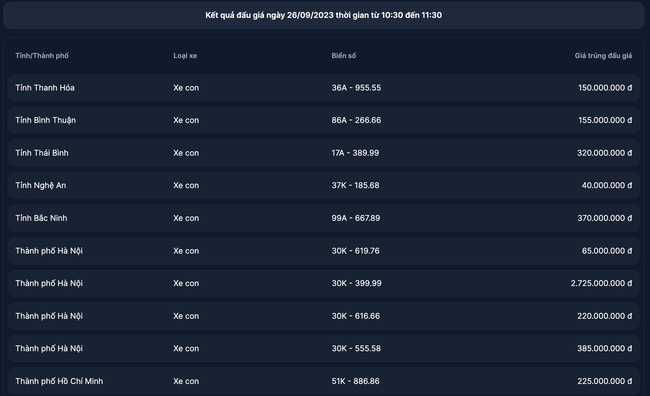650x396 pixels.
Task: Click plate number 30K - 619.76
Action: [355, 251]
